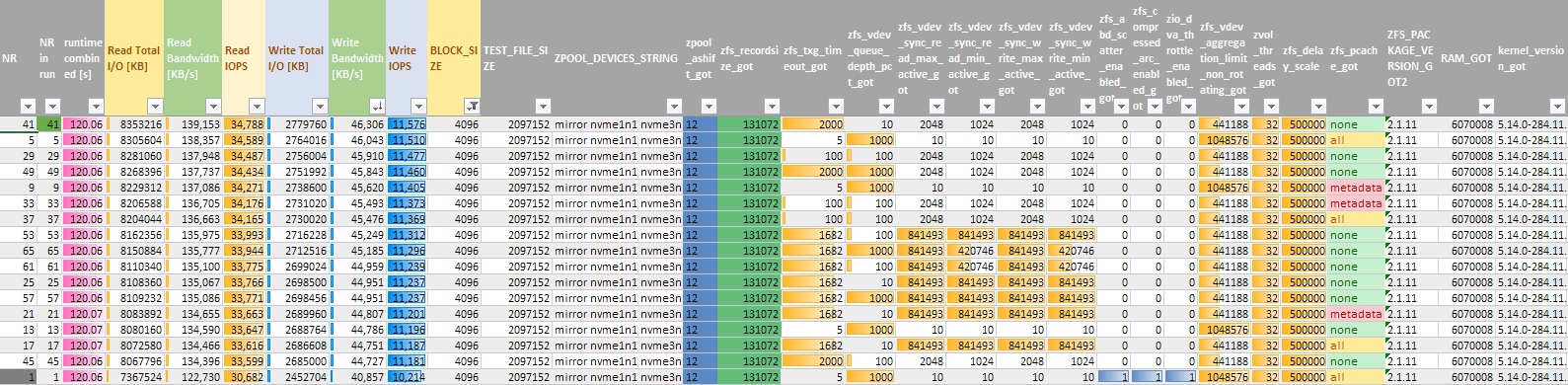The image size is (1568, 385).
Task: Select the Write IOPS cell 11,196
Action: [x=408, y=330]
